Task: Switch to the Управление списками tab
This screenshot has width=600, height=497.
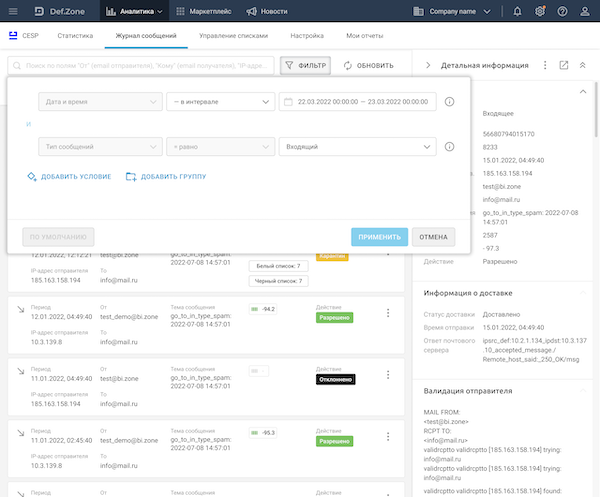Action: [x=233, y=36]
